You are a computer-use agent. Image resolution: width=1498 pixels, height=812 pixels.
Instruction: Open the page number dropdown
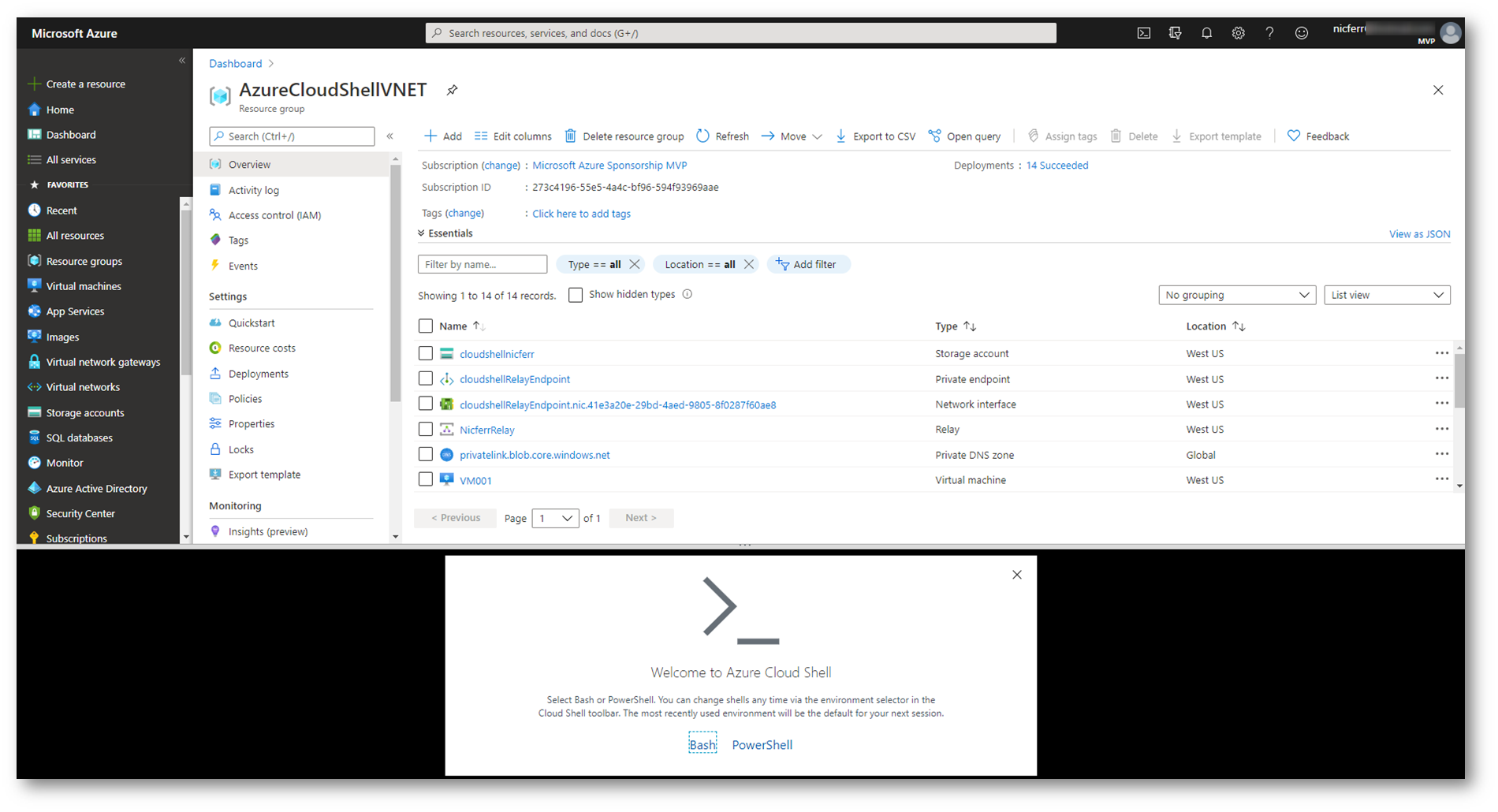555,518
